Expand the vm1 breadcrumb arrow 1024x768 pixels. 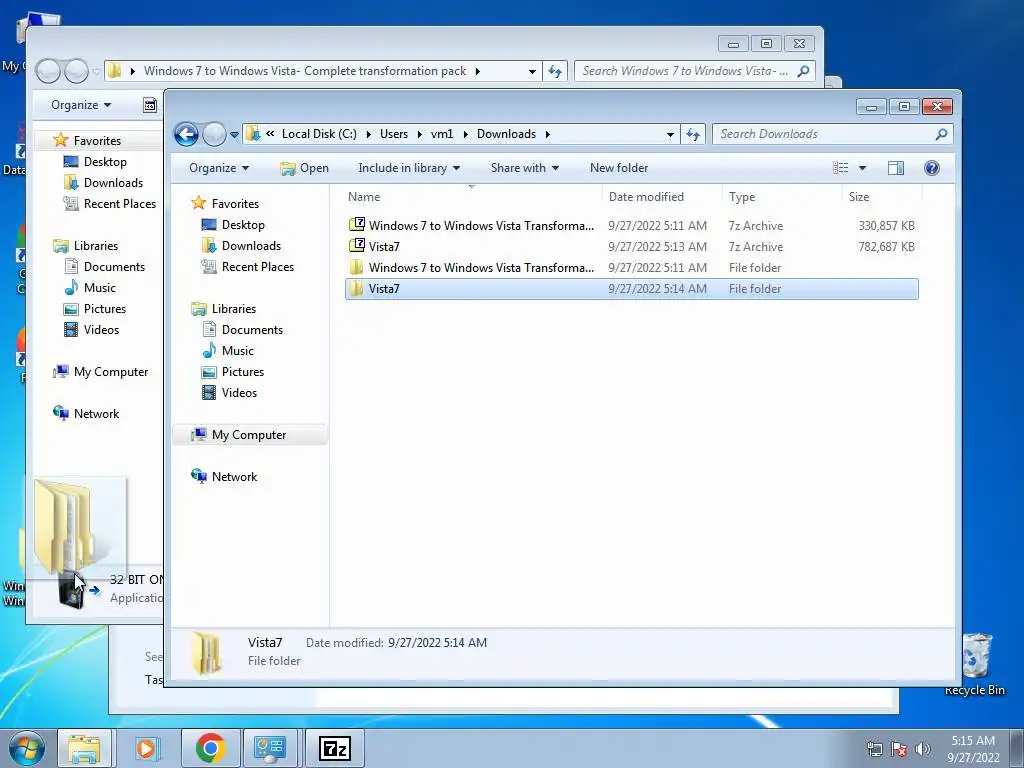tap(465, 135)
